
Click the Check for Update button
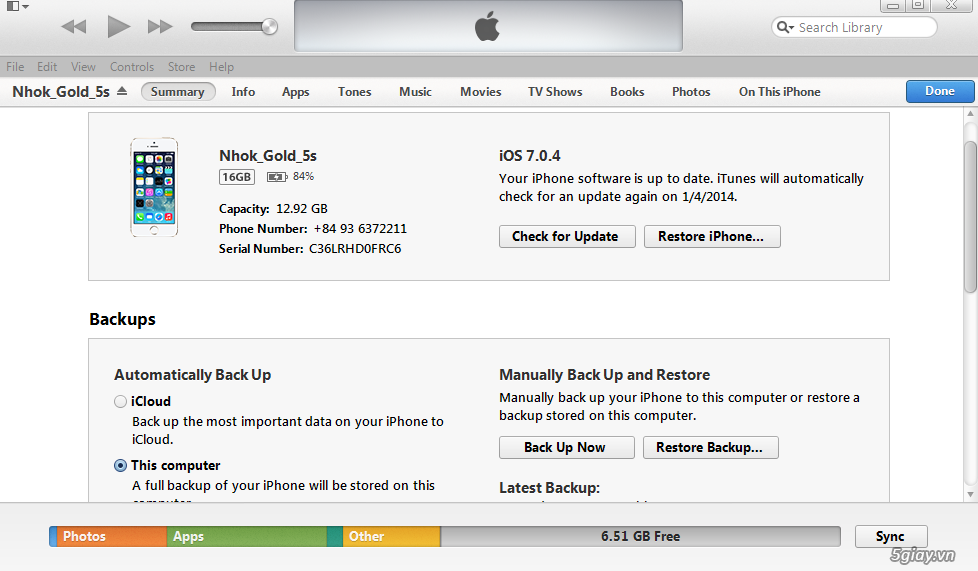coord(567,237)
